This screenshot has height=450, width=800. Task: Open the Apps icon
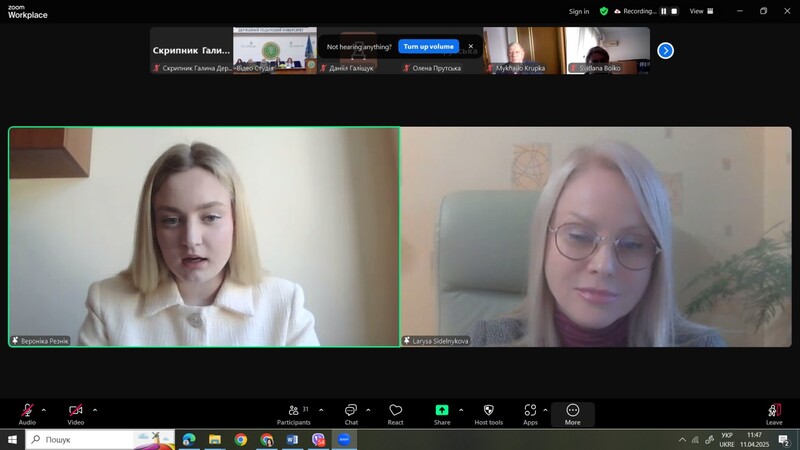[x=530, y=414]
